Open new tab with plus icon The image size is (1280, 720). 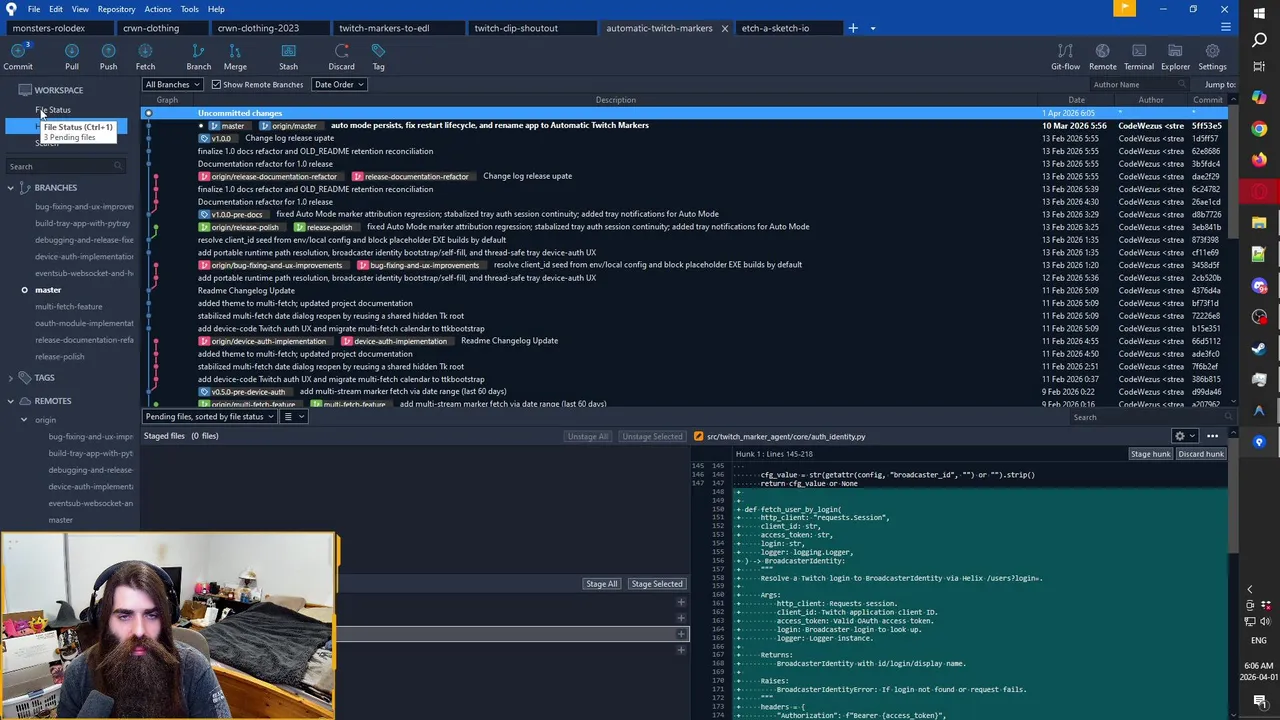pos(853,28)
